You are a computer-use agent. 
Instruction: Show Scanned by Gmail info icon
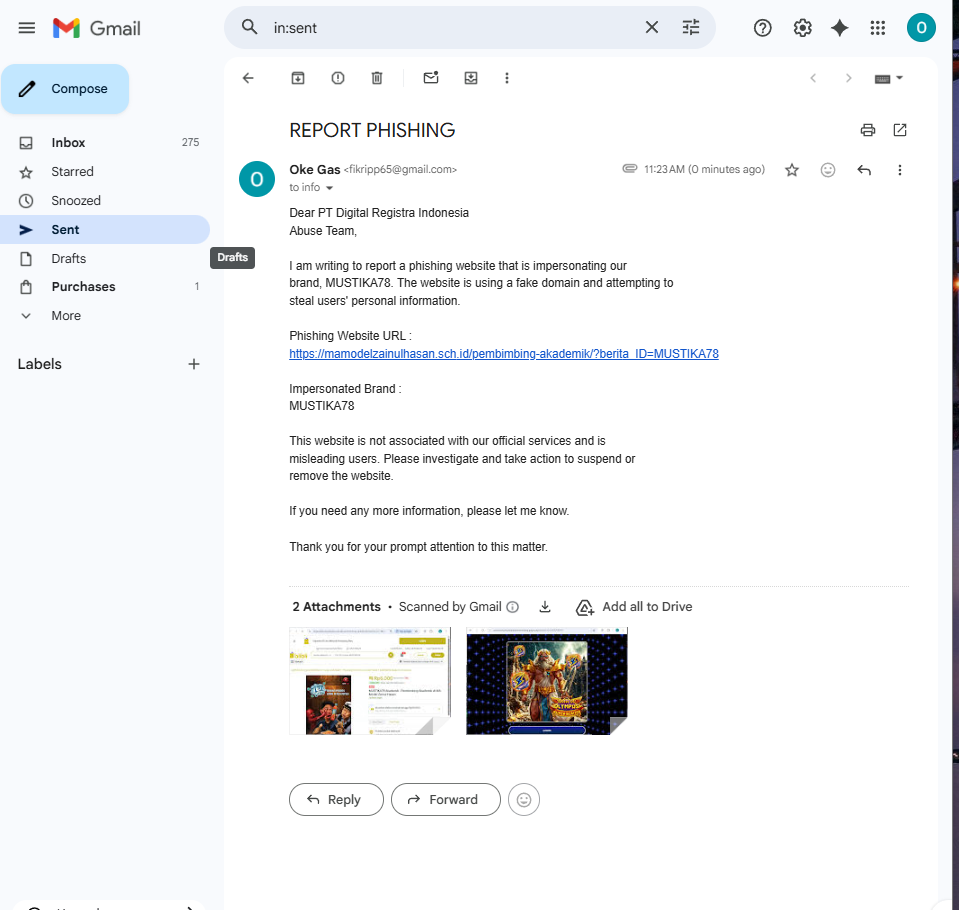(513, 607)
